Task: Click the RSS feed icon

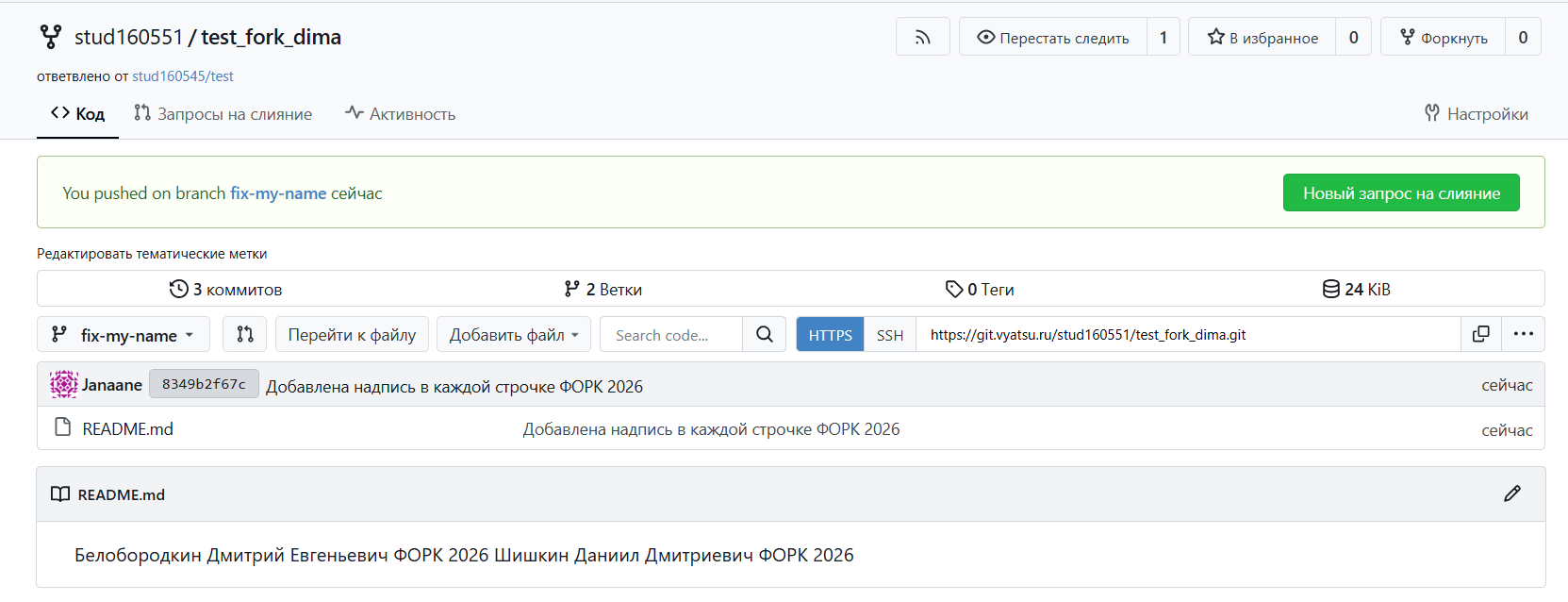Action: (x=922, y=38)
